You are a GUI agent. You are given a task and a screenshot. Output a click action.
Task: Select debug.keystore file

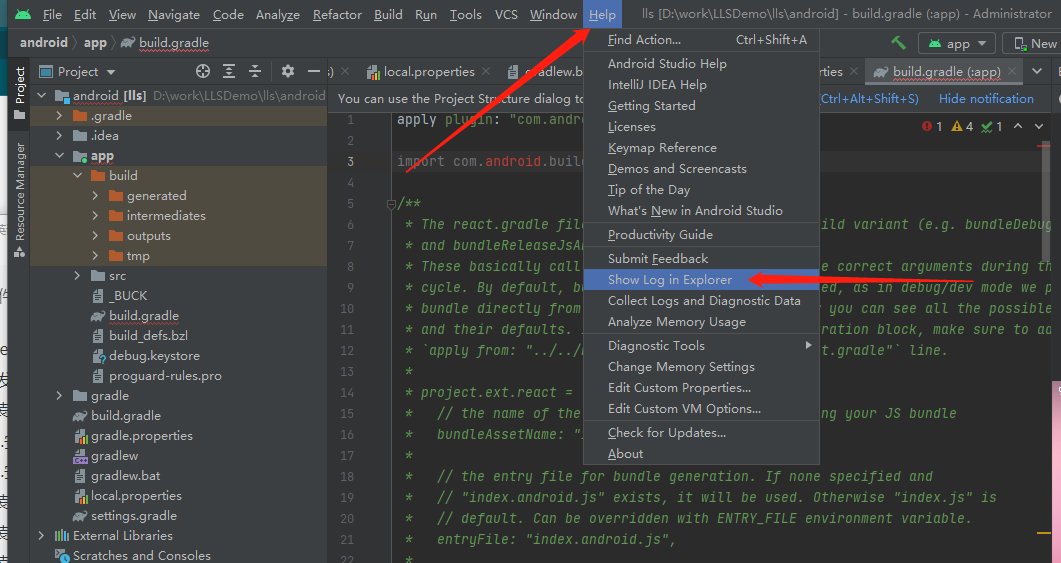click(154, 355)
